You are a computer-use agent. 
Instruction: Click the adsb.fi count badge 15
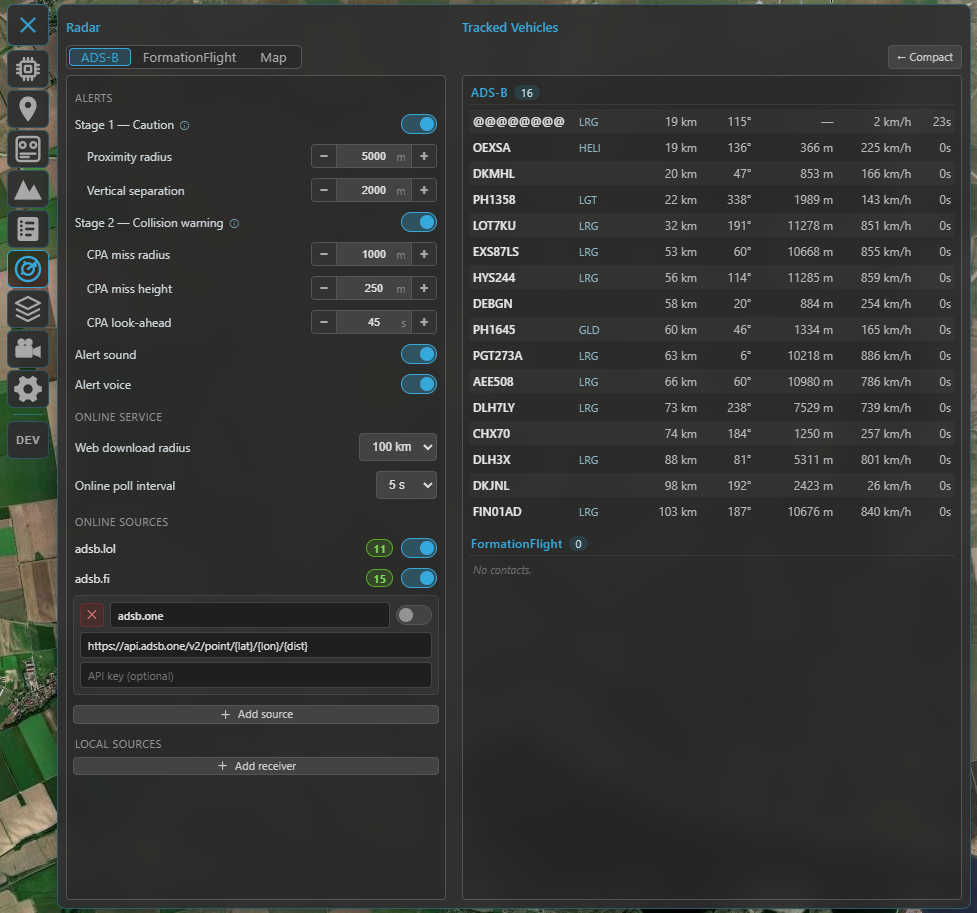point(379,578)
